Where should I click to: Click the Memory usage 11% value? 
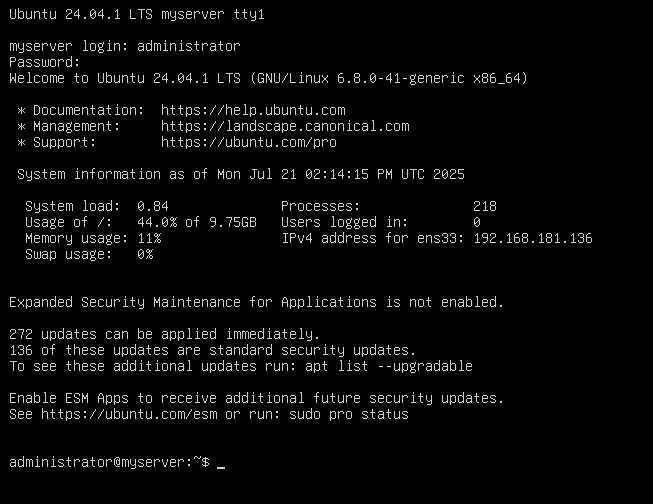pyautogui.click(x=149, y=238)
